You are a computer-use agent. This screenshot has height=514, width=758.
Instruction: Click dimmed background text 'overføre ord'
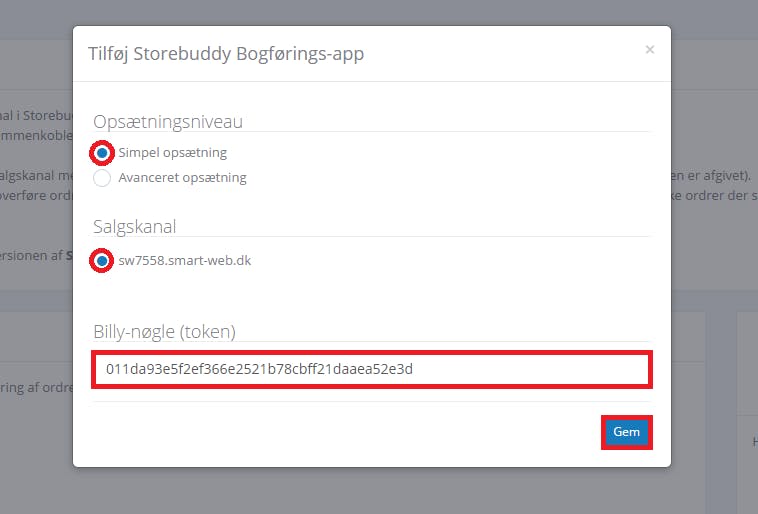tap(36, 195)
